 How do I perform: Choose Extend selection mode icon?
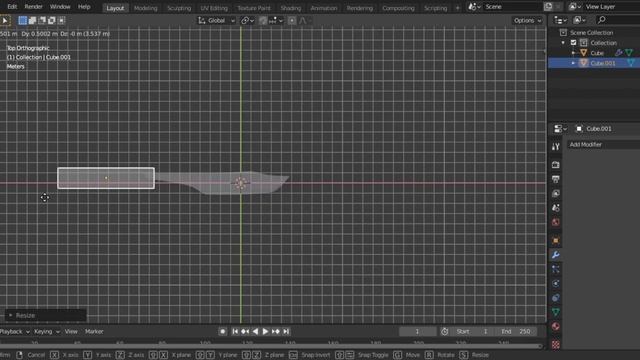tap(32, 20)
